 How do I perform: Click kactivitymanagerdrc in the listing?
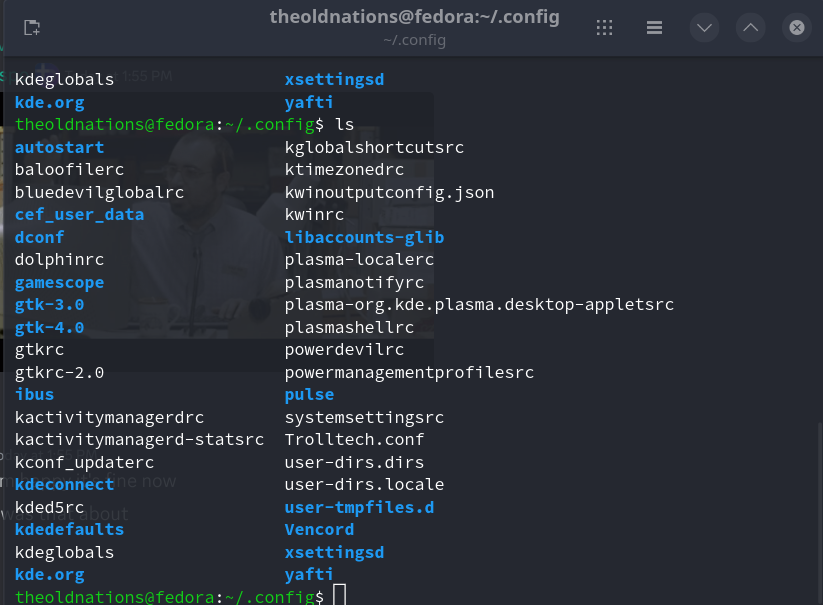pos(109,418)
